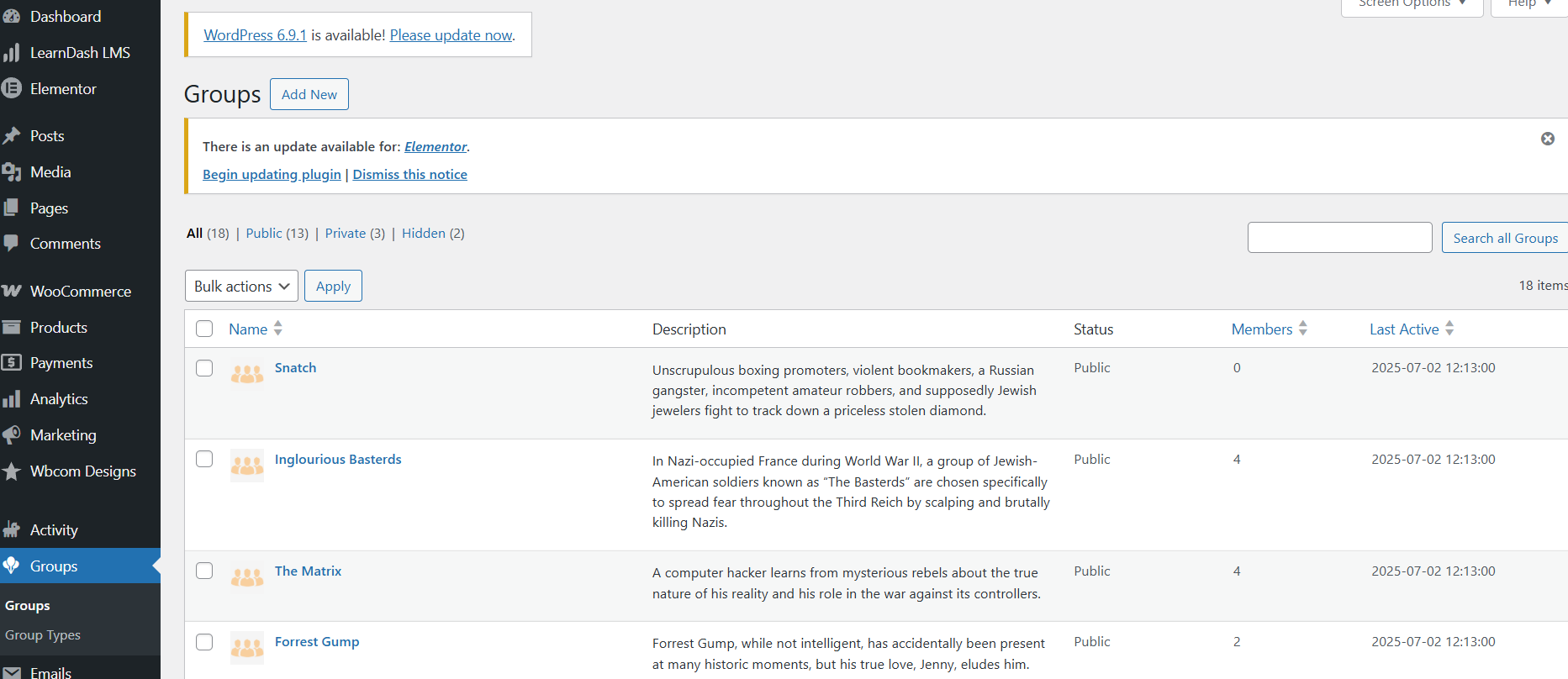Go to the Posts menu
1568x679 pixels.
80,135
